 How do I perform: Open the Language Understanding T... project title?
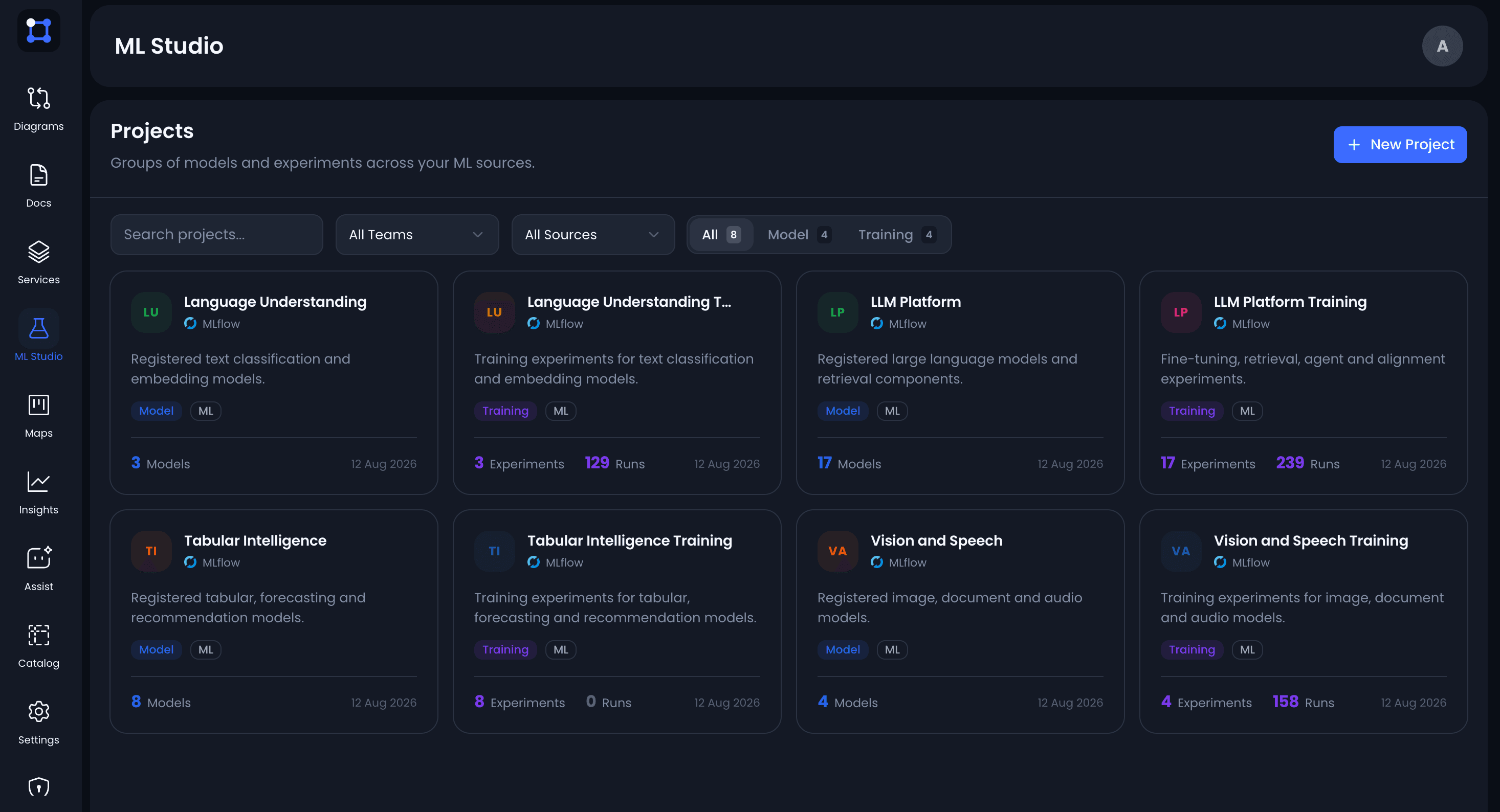pos(629,302)
